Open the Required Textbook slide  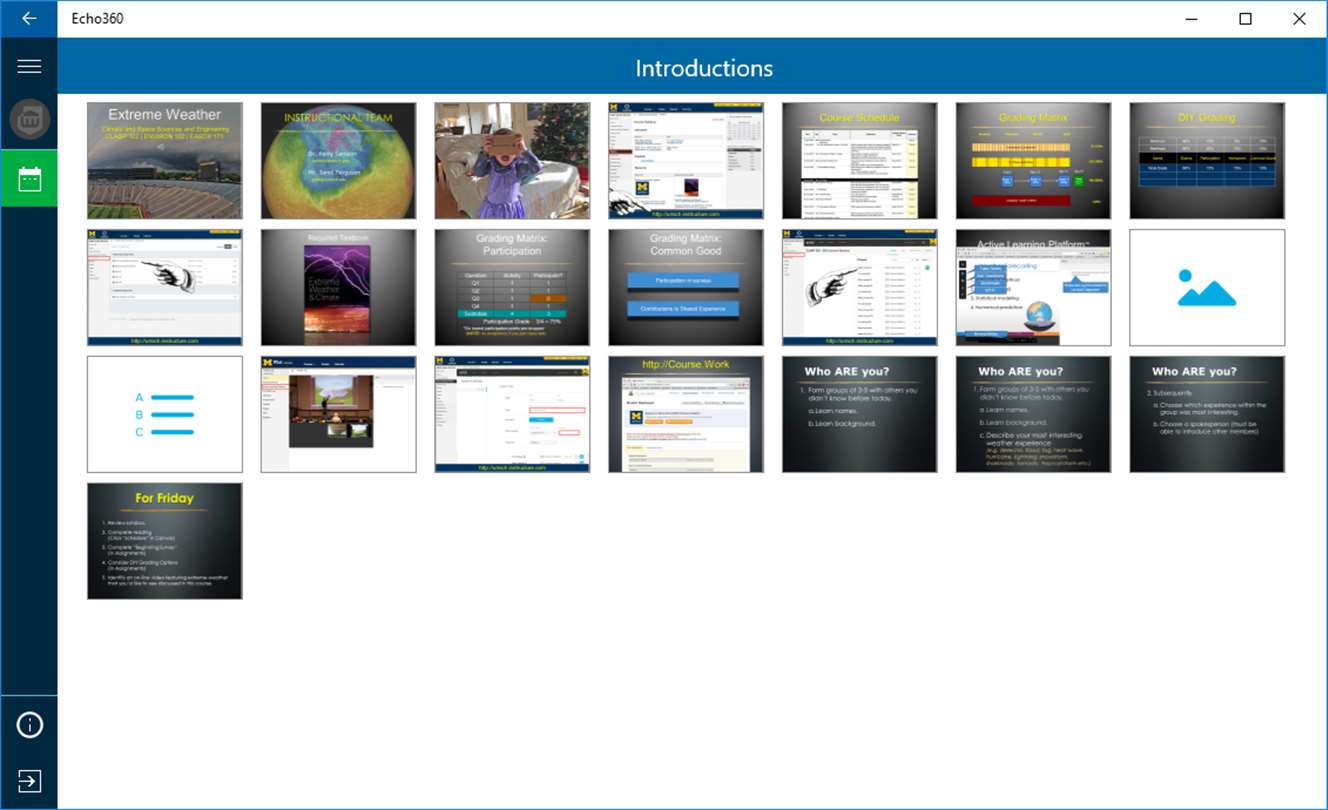pyautogui.click(x=339, y=288)
